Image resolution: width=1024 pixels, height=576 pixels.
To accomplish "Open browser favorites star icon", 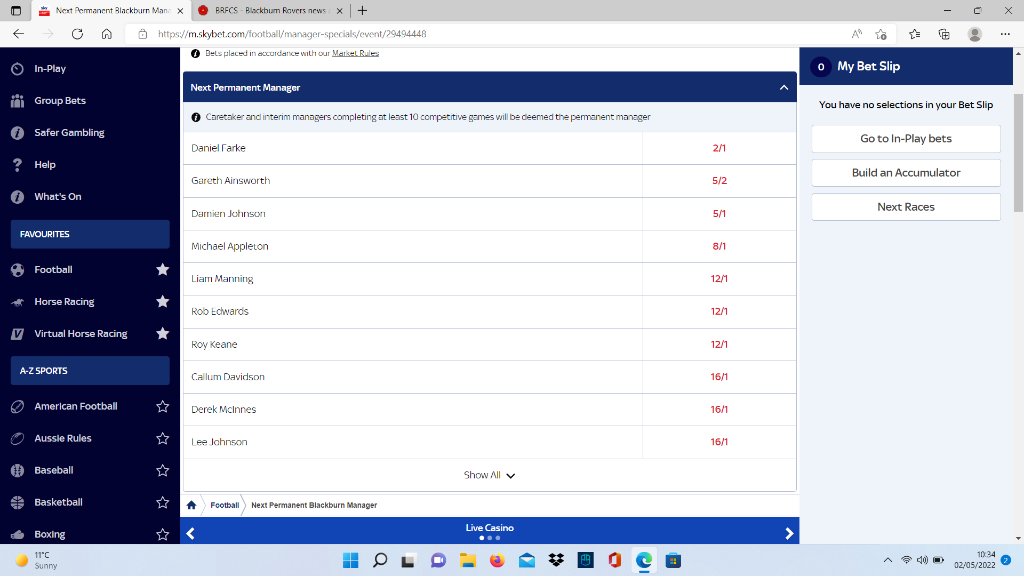I will [x=914, y=34].
